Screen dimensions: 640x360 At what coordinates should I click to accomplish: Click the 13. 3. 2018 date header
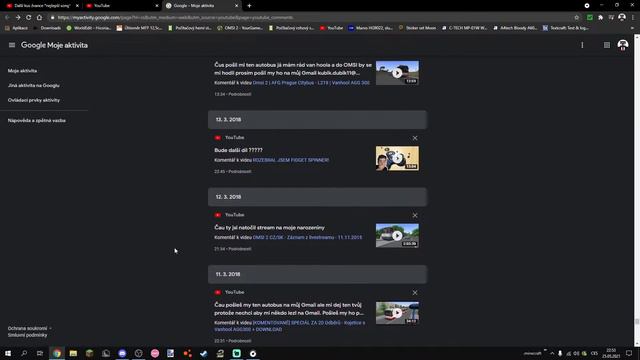coord(317,120)
